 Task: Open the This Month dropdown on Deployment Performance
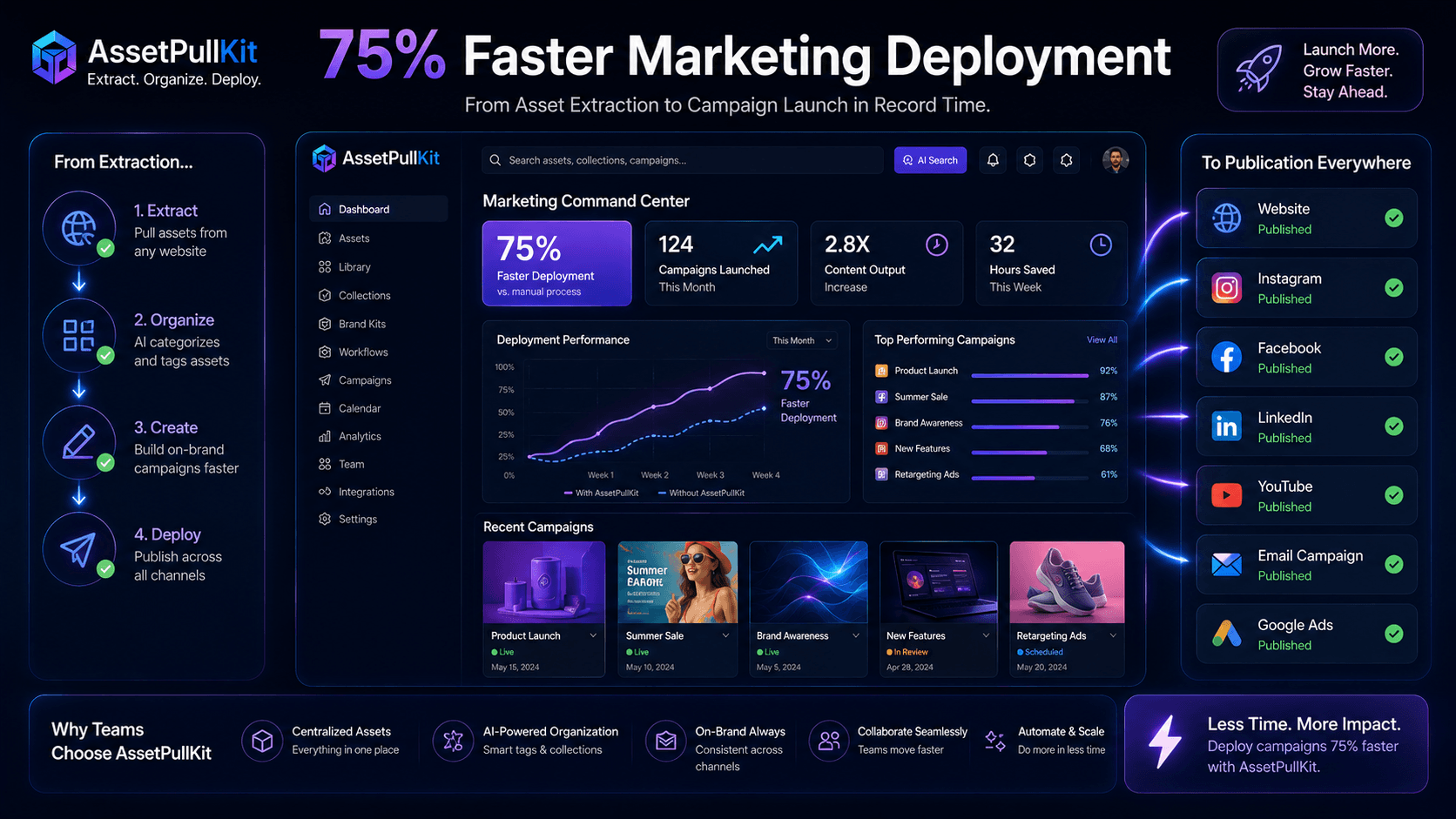coord(802,340)
